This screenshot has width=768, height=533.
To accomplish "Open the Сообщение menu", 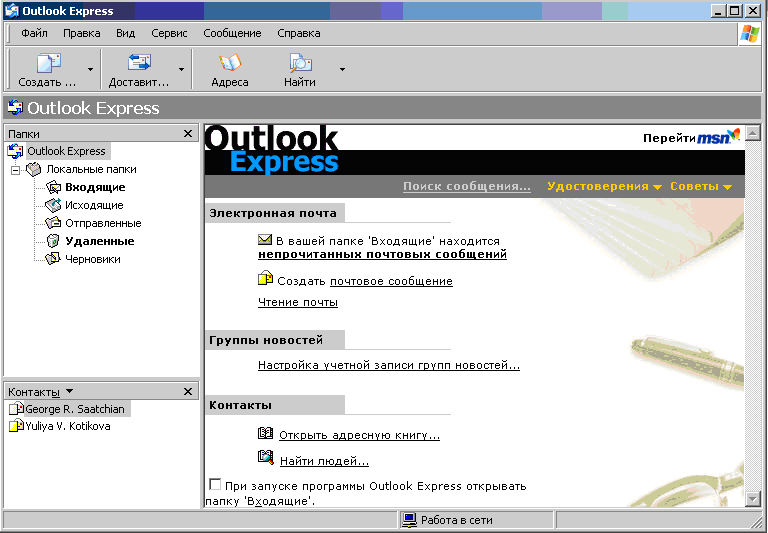I will pos(232,33).
